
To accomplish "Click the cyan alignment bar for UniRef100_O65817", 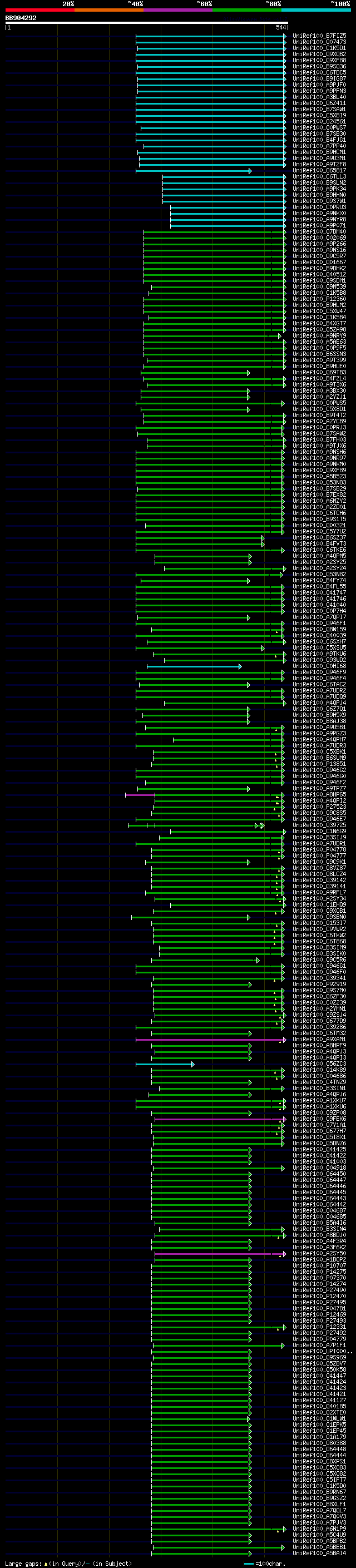I will click(194, 171).
